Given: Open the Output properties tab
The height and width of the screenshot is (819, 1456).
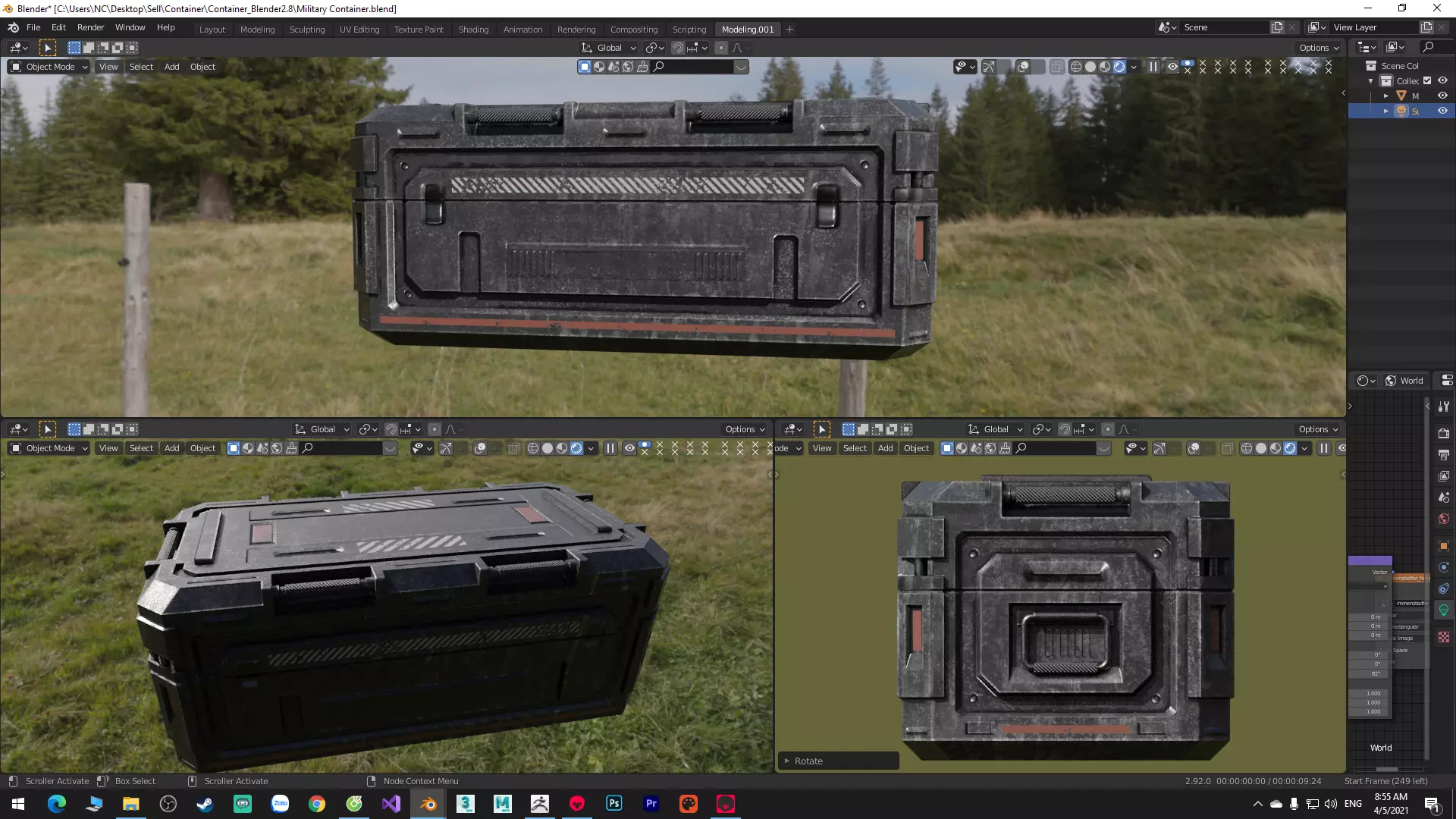Looking at the screenshot, I should 1443,454.
